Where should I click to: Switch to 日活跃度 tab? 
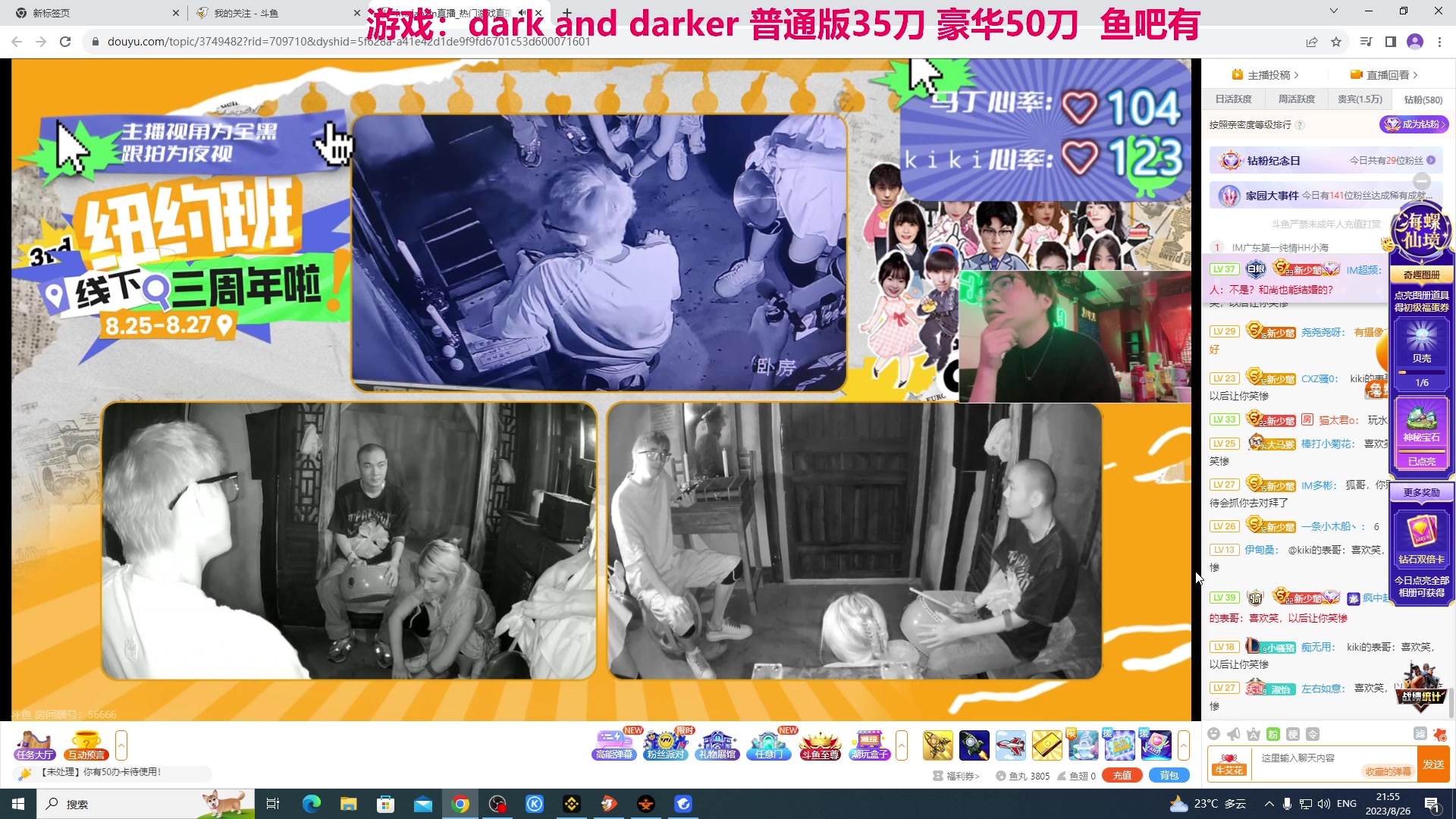[1234, 99]
